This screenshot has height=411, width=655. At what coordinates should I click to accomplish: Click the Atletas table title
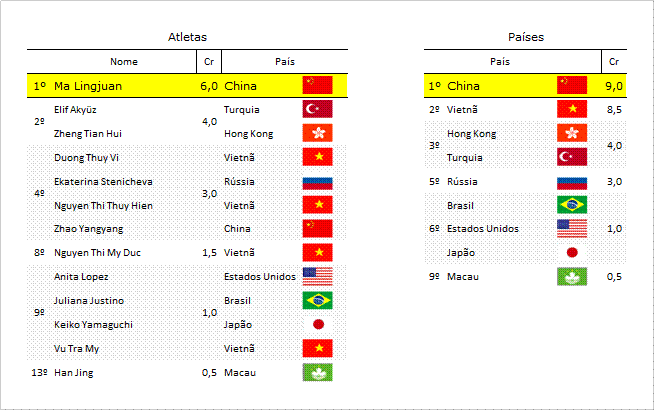(187, 37)
